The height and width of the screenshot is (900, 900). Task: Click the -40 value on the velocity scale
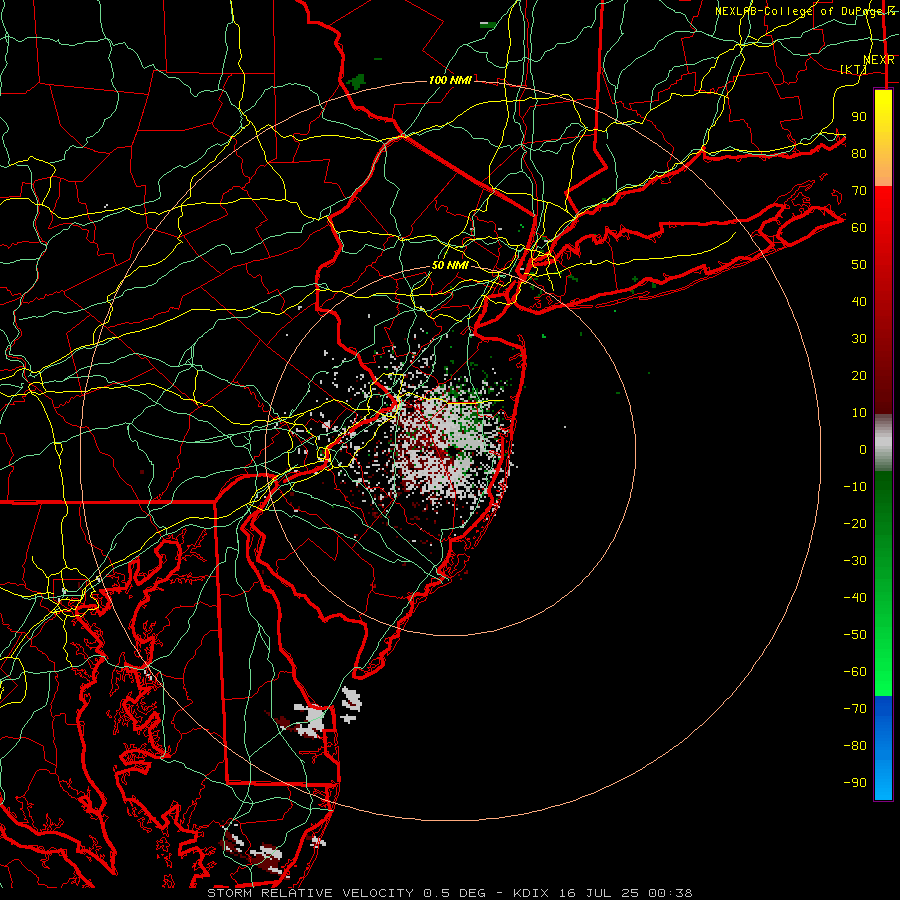855,598
